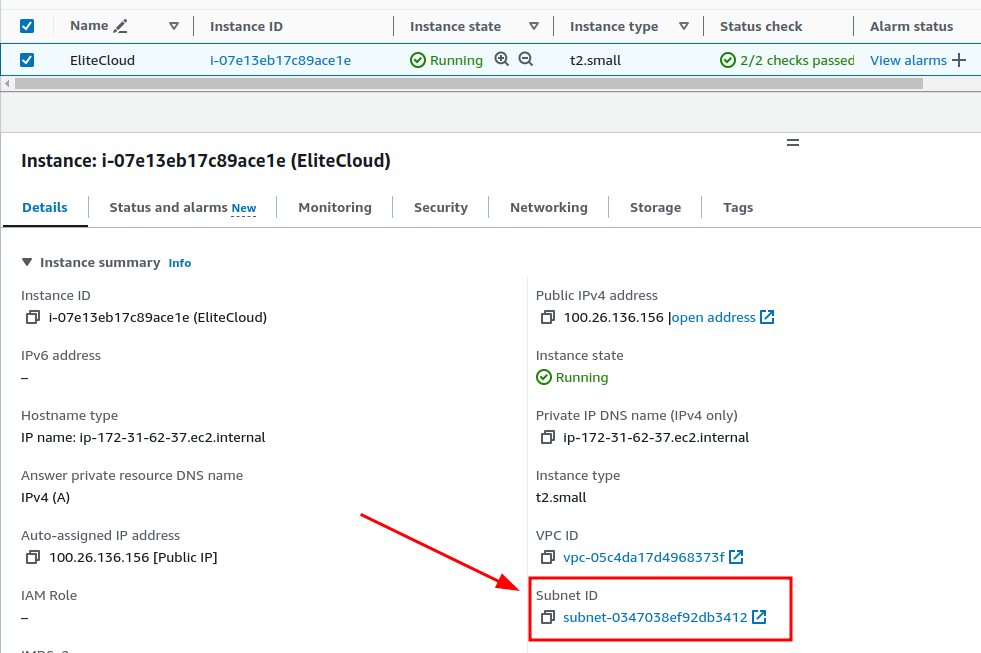This screenshot has width=981, height=653.
Task: Open the Name column filter dropdown
Action: click(x=173, y=25)
